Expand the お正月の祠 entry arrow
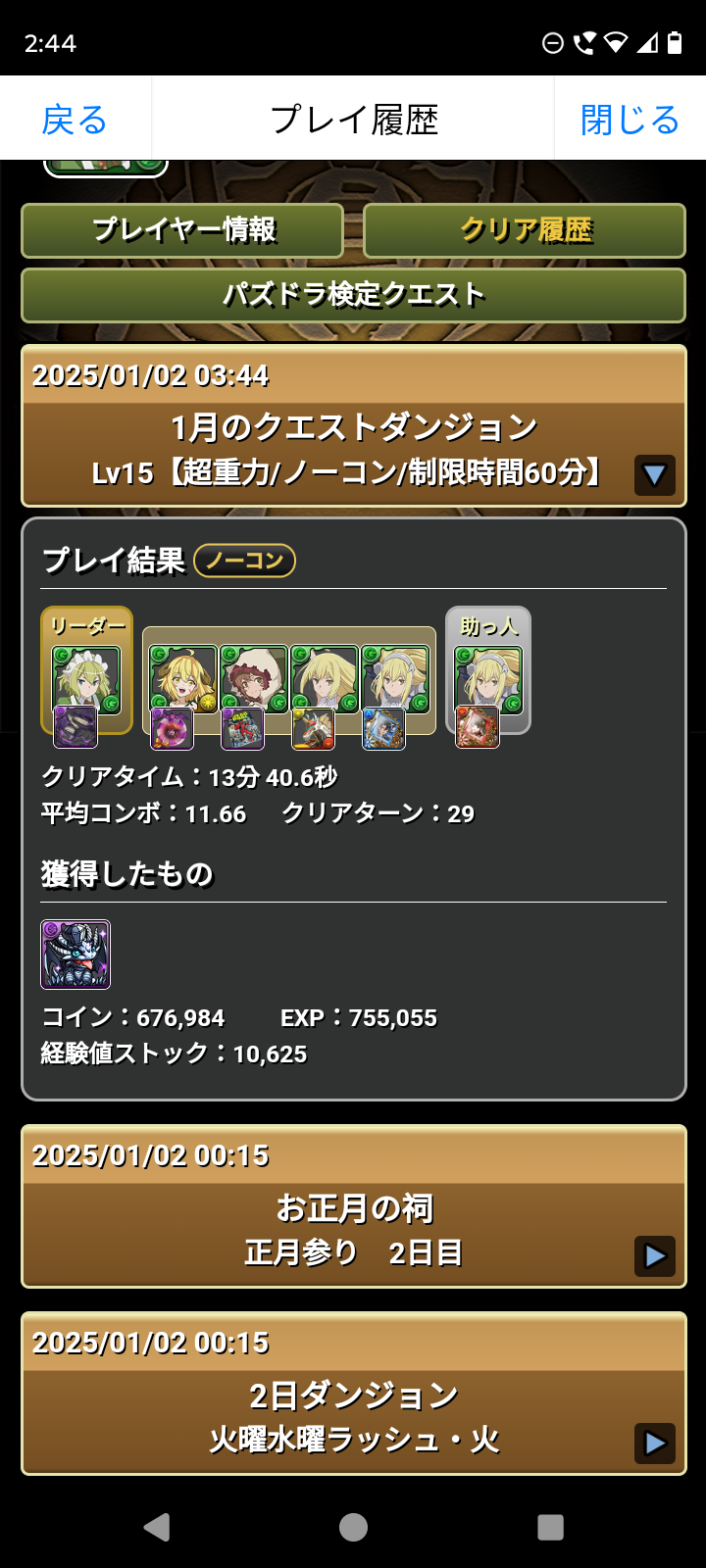 pyautogui.click(x=654, y=1255)
